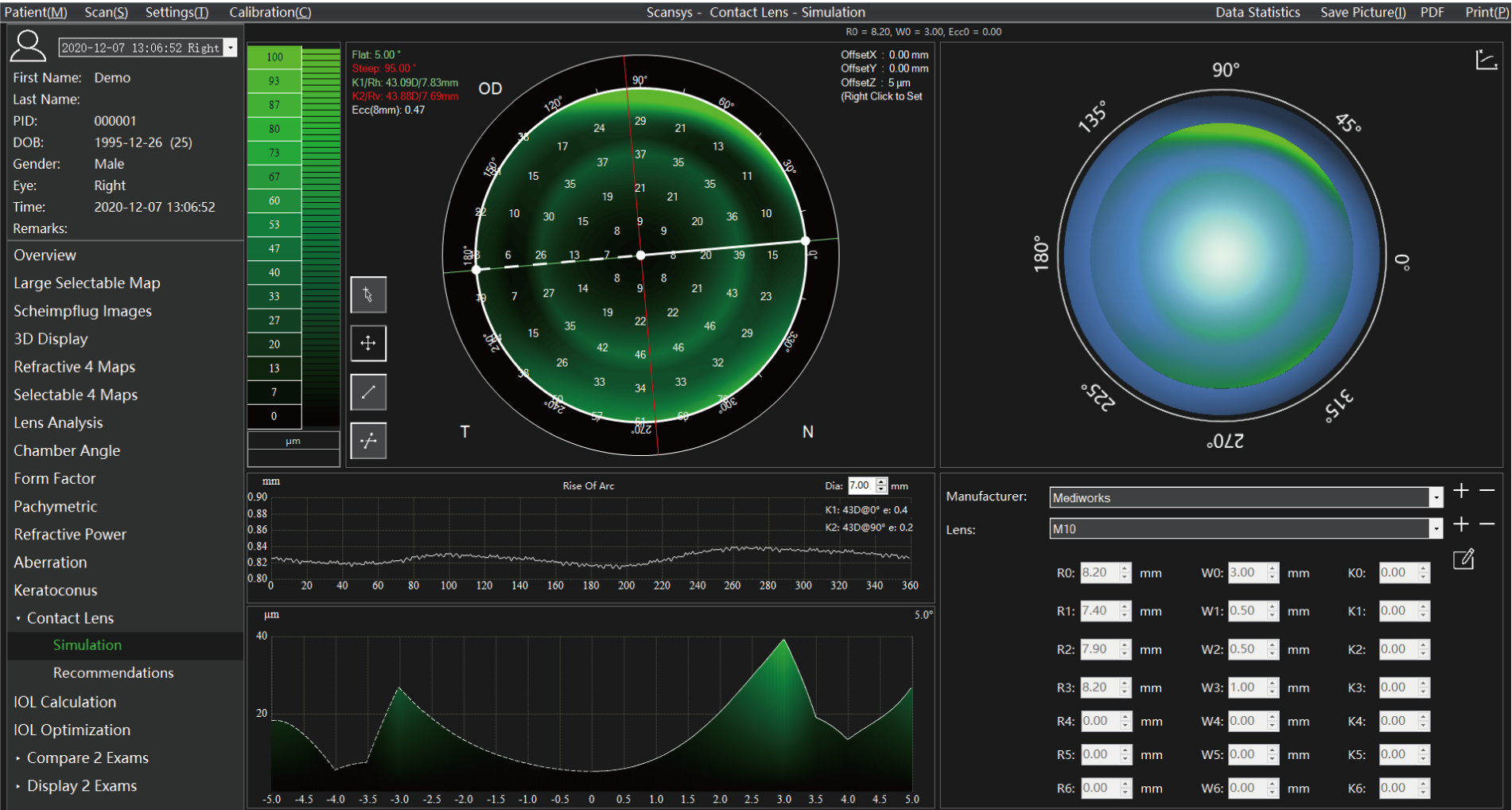This screenshot has width=1512, height=810.
Task: Open the exam date dropdown
Action: [231, 48]
